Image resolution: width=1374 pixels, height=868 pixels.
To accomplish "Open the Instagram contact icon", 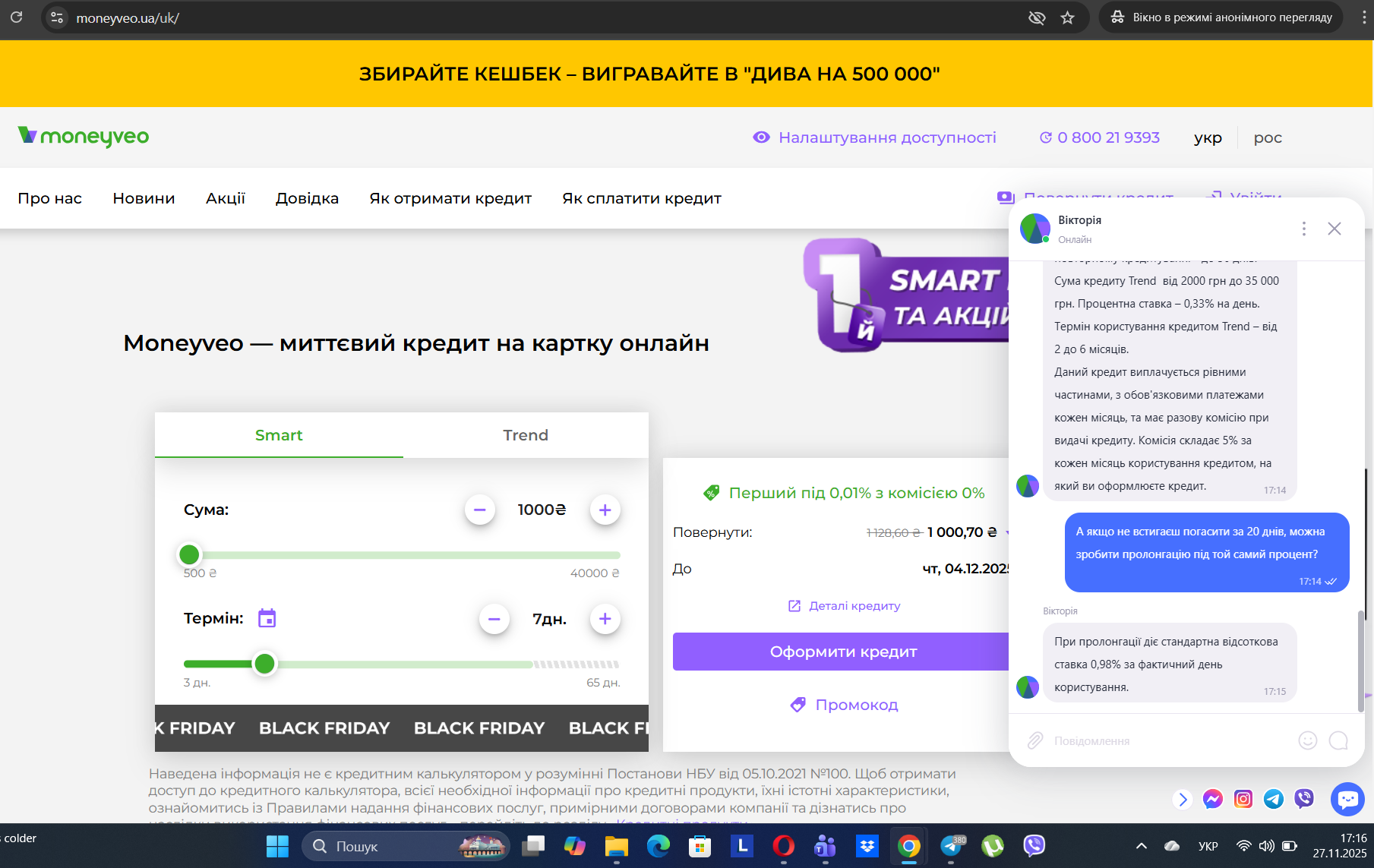I will [1243, 799].
